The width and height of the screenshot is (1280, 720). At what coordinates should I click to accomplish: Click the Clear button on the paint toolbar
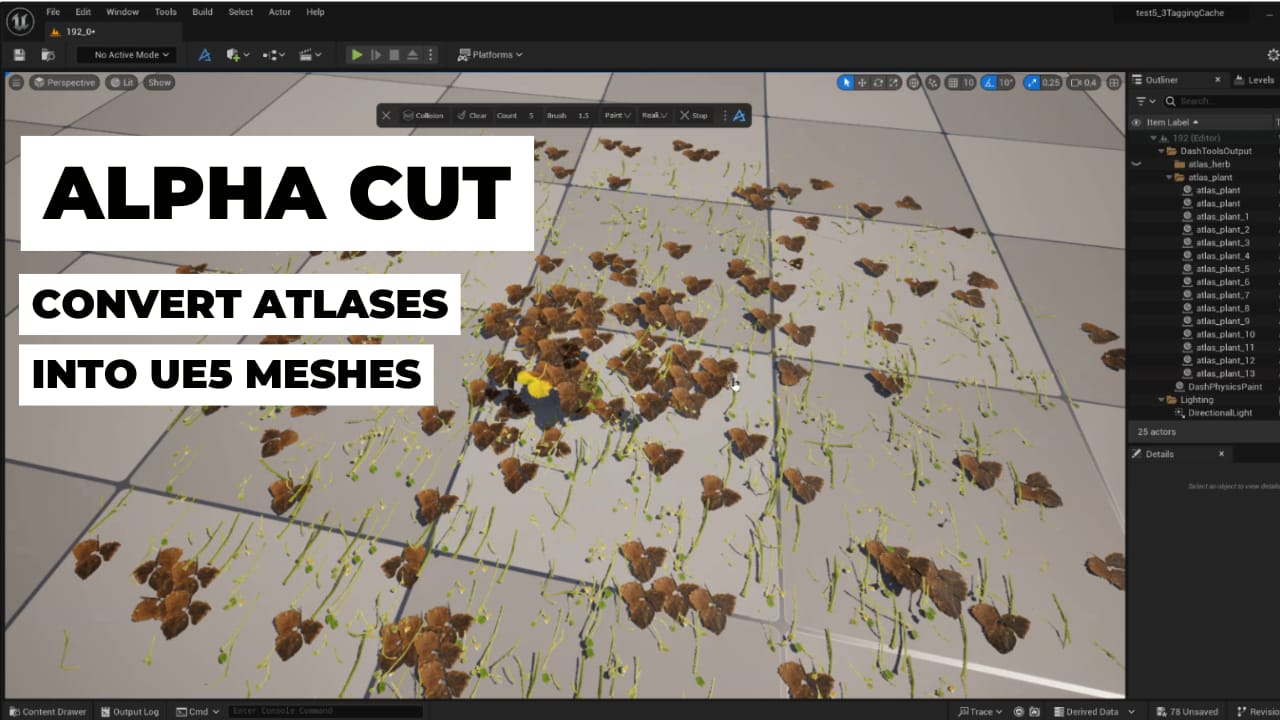coord(471,115)
